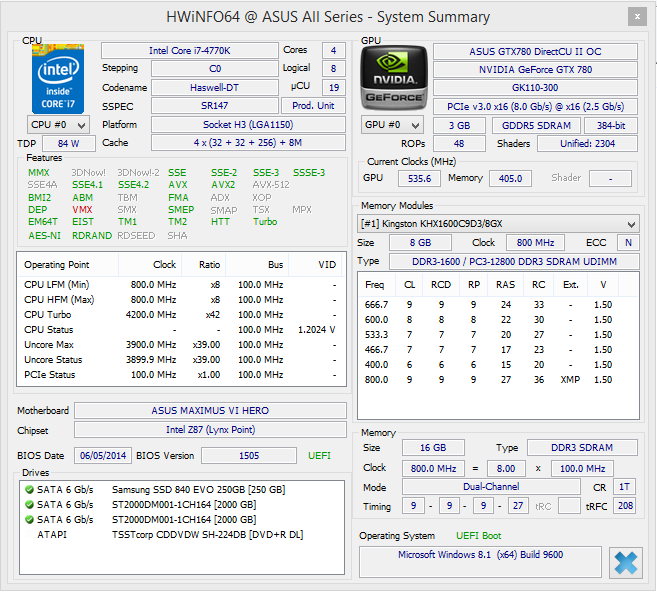Click the BIOS version 1505 field
This screenshot has width=657, height=594.
[x=249, y=455]
